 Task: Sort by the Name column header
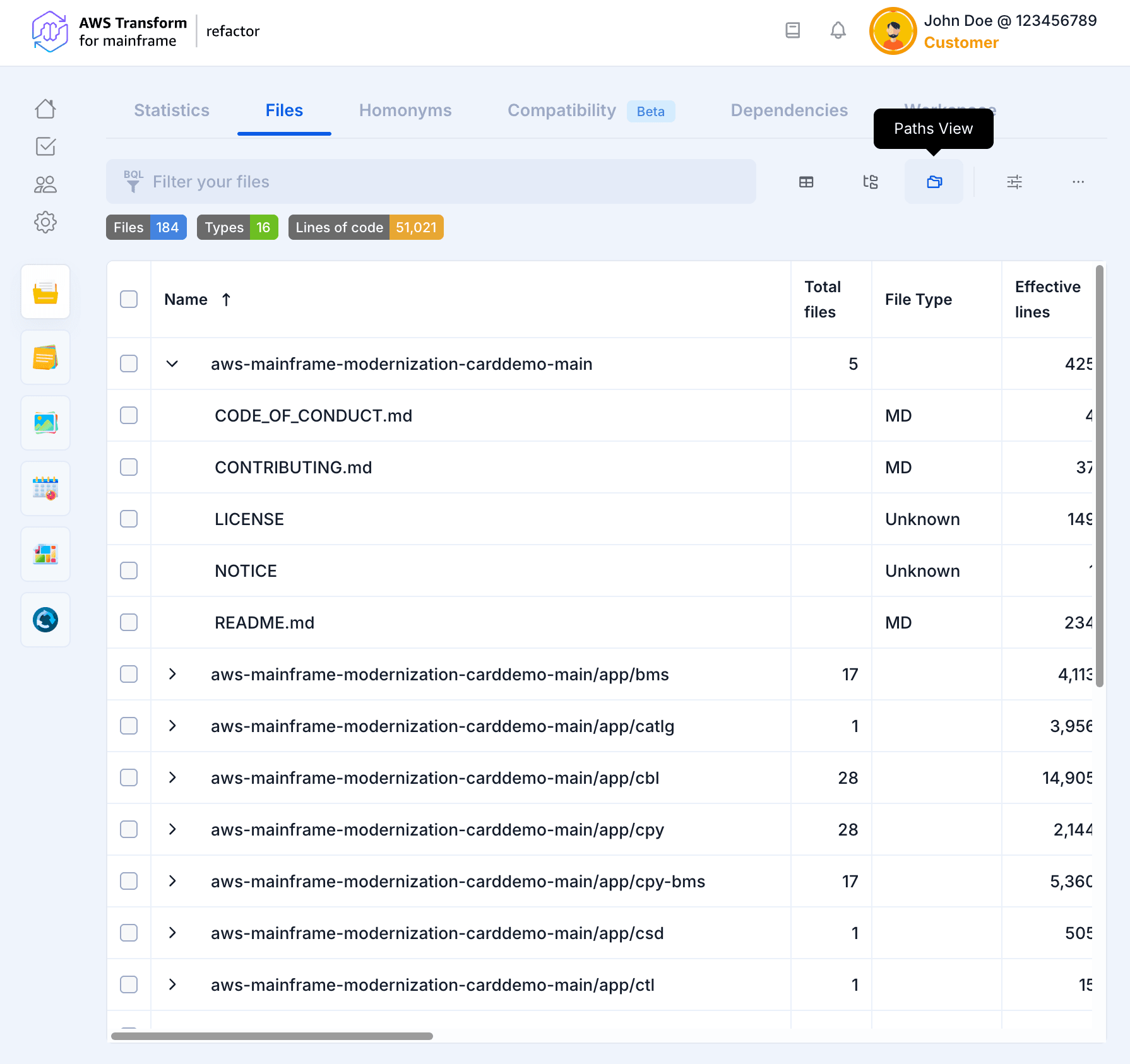click(186, 300)
